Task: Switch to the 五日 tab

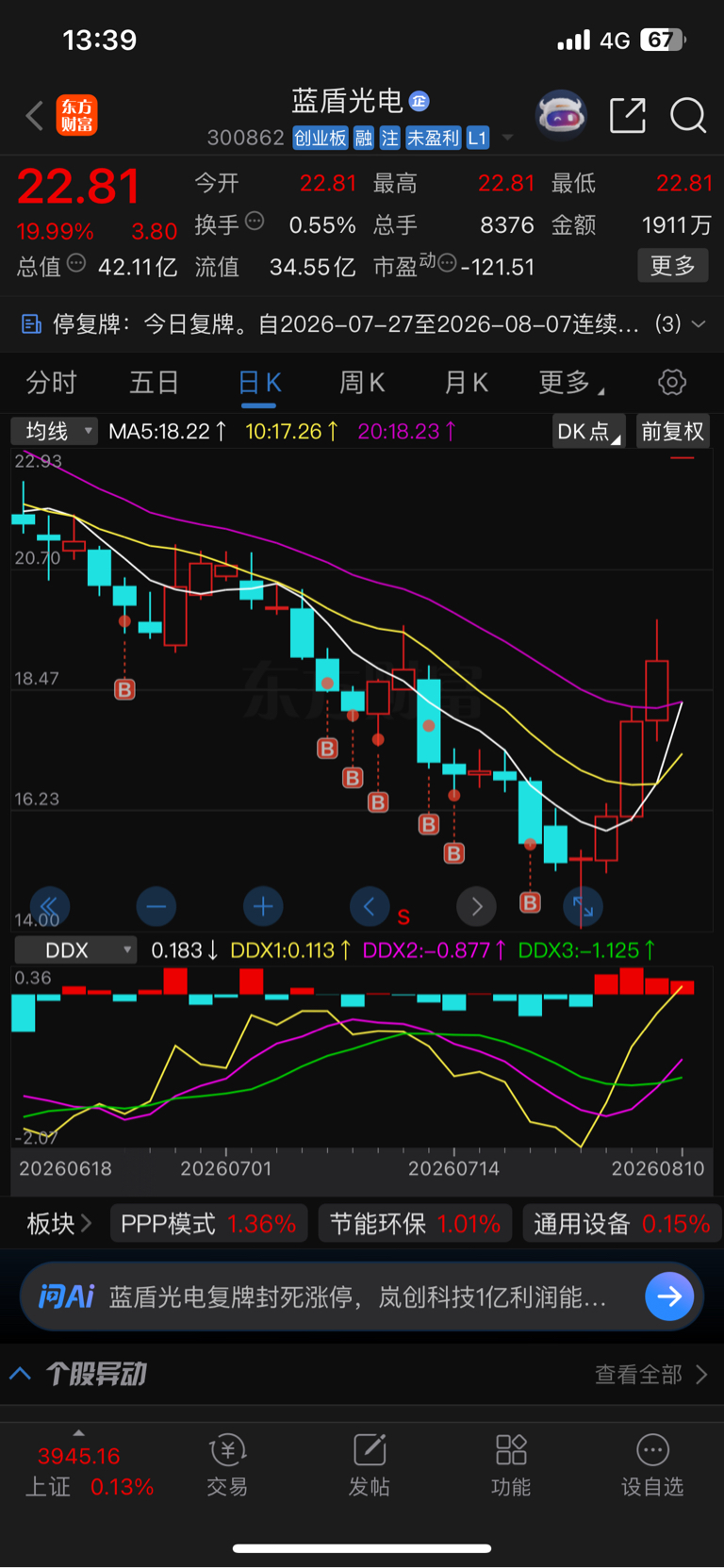Action: 154,383
